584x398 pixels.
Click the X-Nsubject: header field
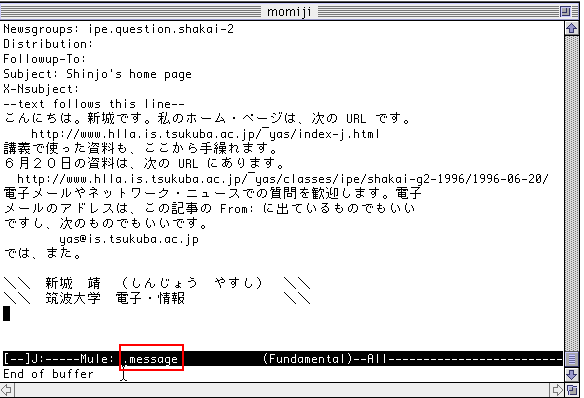pos(41,89)
